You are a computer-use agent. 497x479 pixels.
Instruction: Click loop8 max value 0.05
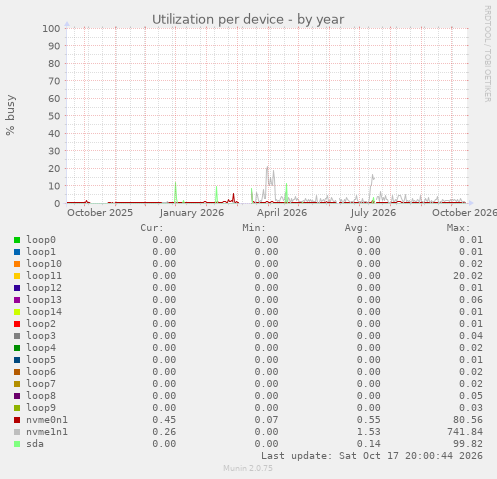(471, 396)
